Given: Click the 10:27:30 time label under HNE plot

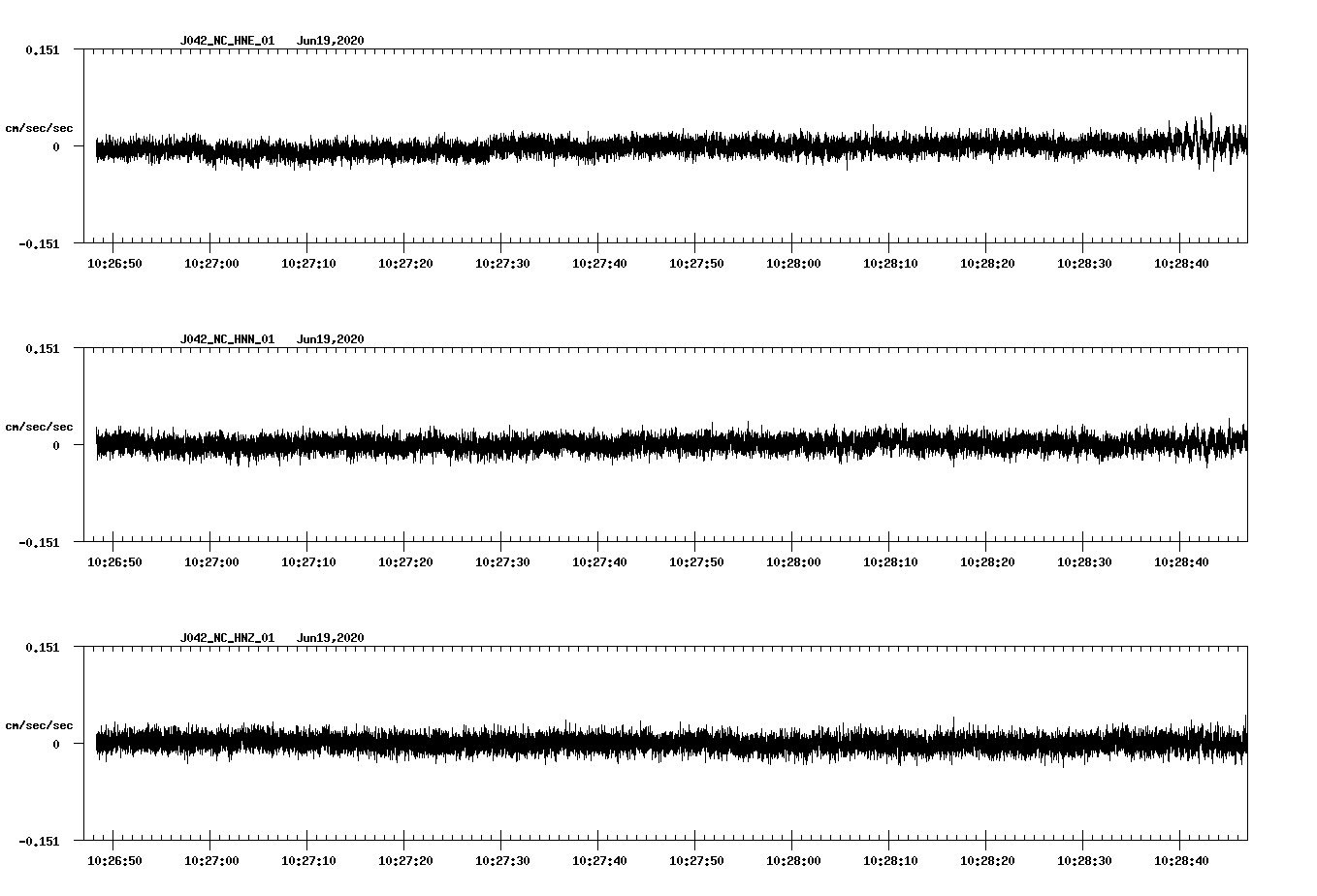Looking at the screenshot, I should pyautogui.click(x=502, y=264).
